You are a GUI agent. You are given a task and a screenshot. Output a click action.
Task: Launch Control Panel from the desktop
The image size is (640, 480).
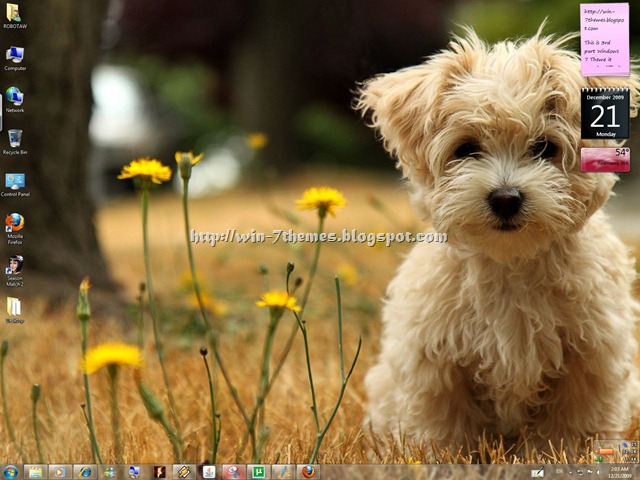15,185
